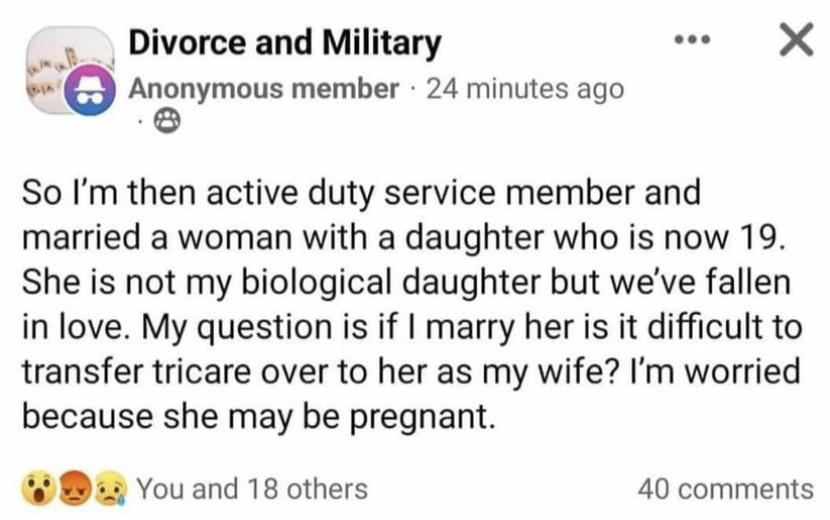830x520 pixels.
Task: Click the 24 minutes ago timestamp
Action: click(x=525, y=88)
